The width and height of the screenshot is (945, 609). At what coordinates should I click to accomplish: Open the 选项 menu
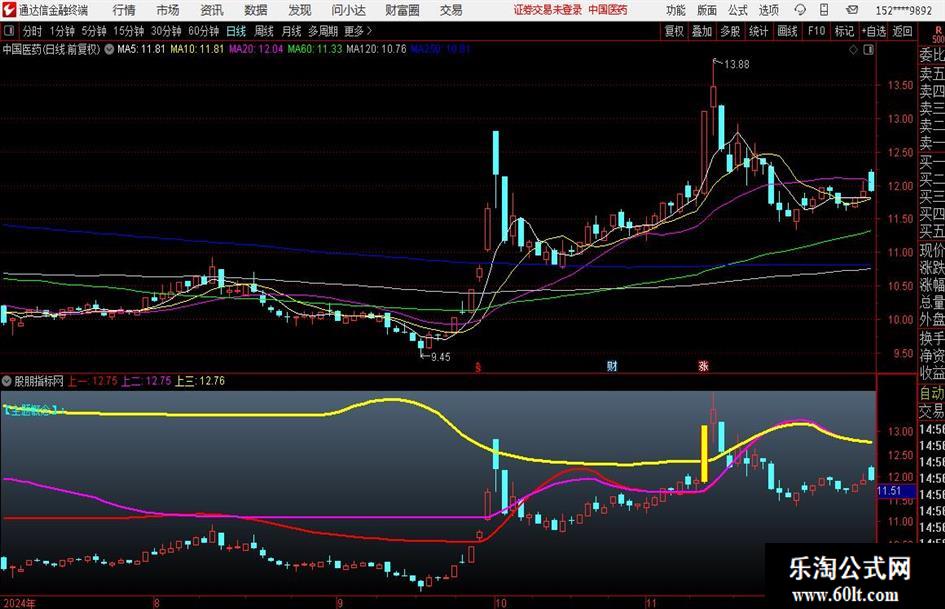(768, 10)
